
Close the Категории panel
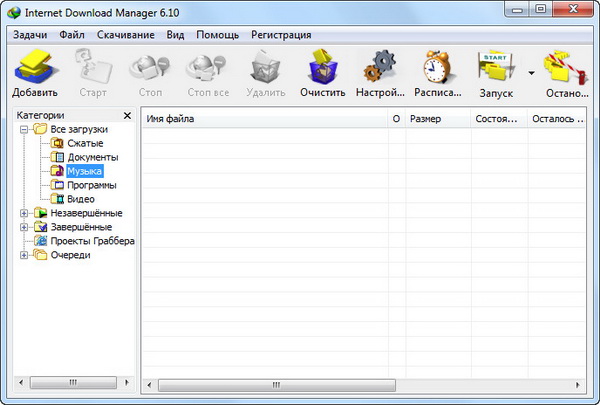coord(127,116)
